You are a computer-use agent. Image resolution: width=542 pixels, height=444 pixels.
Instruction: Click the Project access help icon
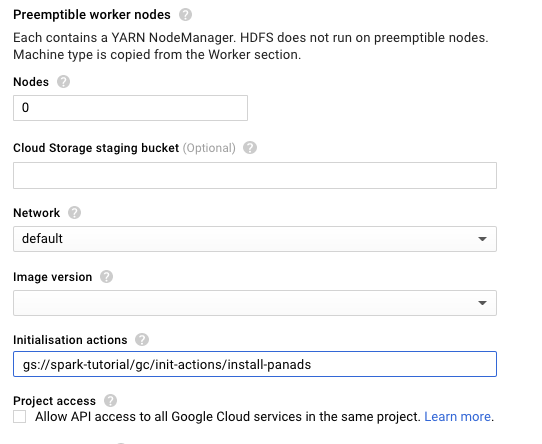(x=110, y=401)
